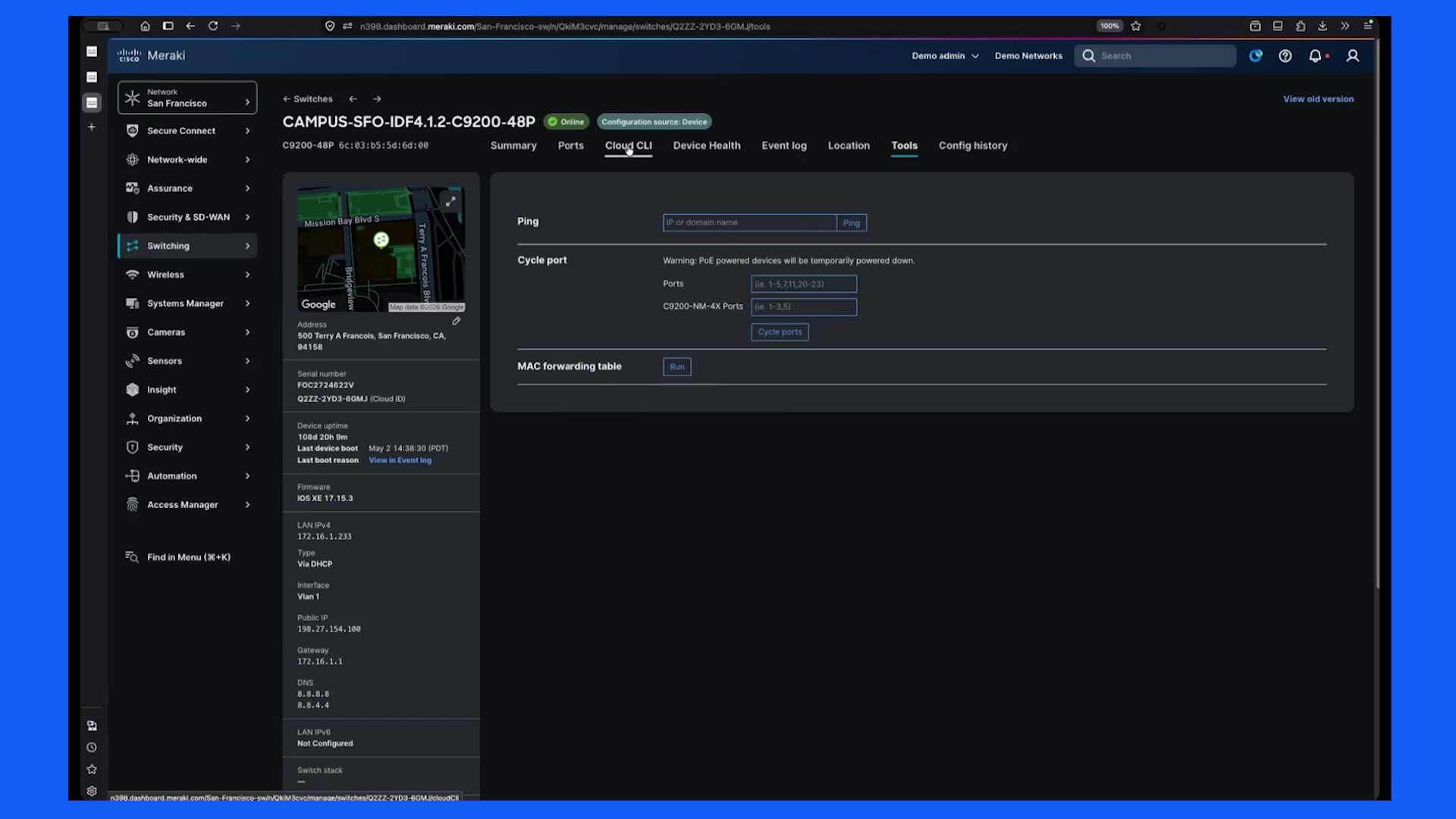
Task: Click the browser downloads icon
Action: pyautogui.click(x=1323, y=26)
